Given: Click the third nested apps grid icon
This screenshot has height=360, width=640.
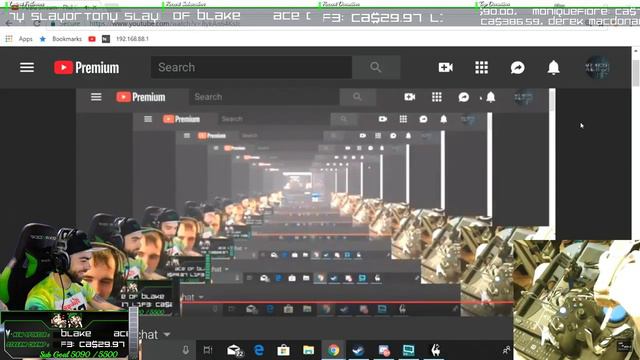Looking at the screenshot, I should [403, 119].
